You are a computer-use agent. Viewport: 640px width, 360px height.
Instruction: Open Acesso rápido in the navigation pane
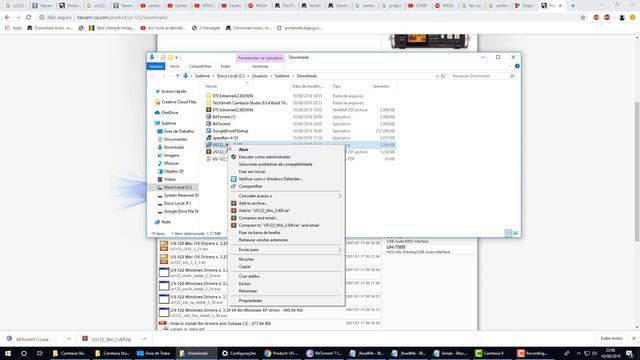coord(174,92)
